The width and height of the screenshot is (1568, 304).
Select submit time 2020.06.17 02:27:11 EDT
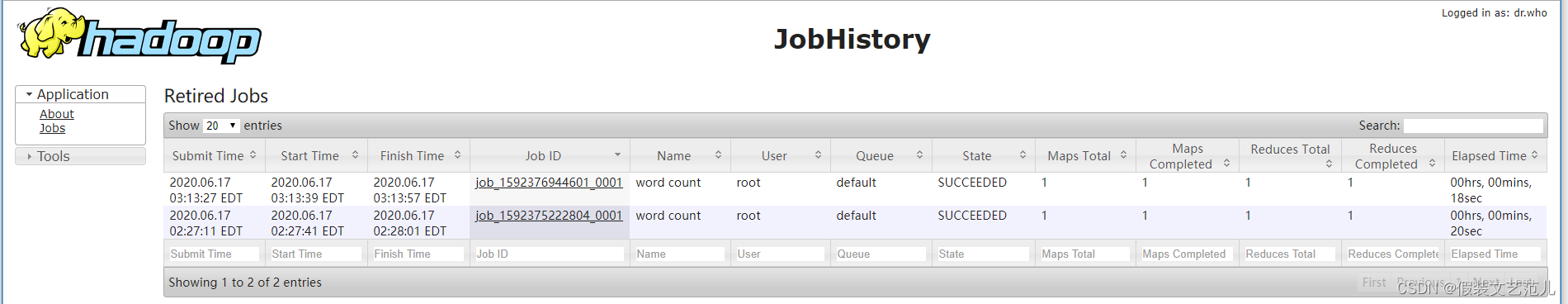[206, 223]
